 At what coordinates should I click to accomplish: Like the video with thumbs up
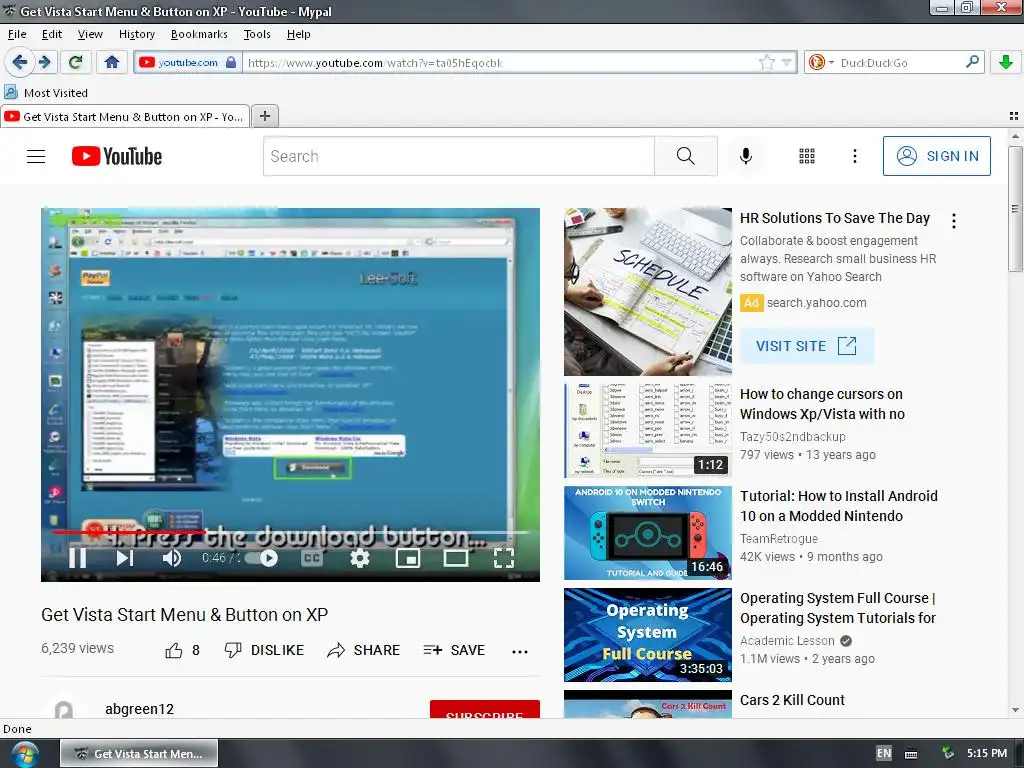pyautogui.click(x=174, y=650)
